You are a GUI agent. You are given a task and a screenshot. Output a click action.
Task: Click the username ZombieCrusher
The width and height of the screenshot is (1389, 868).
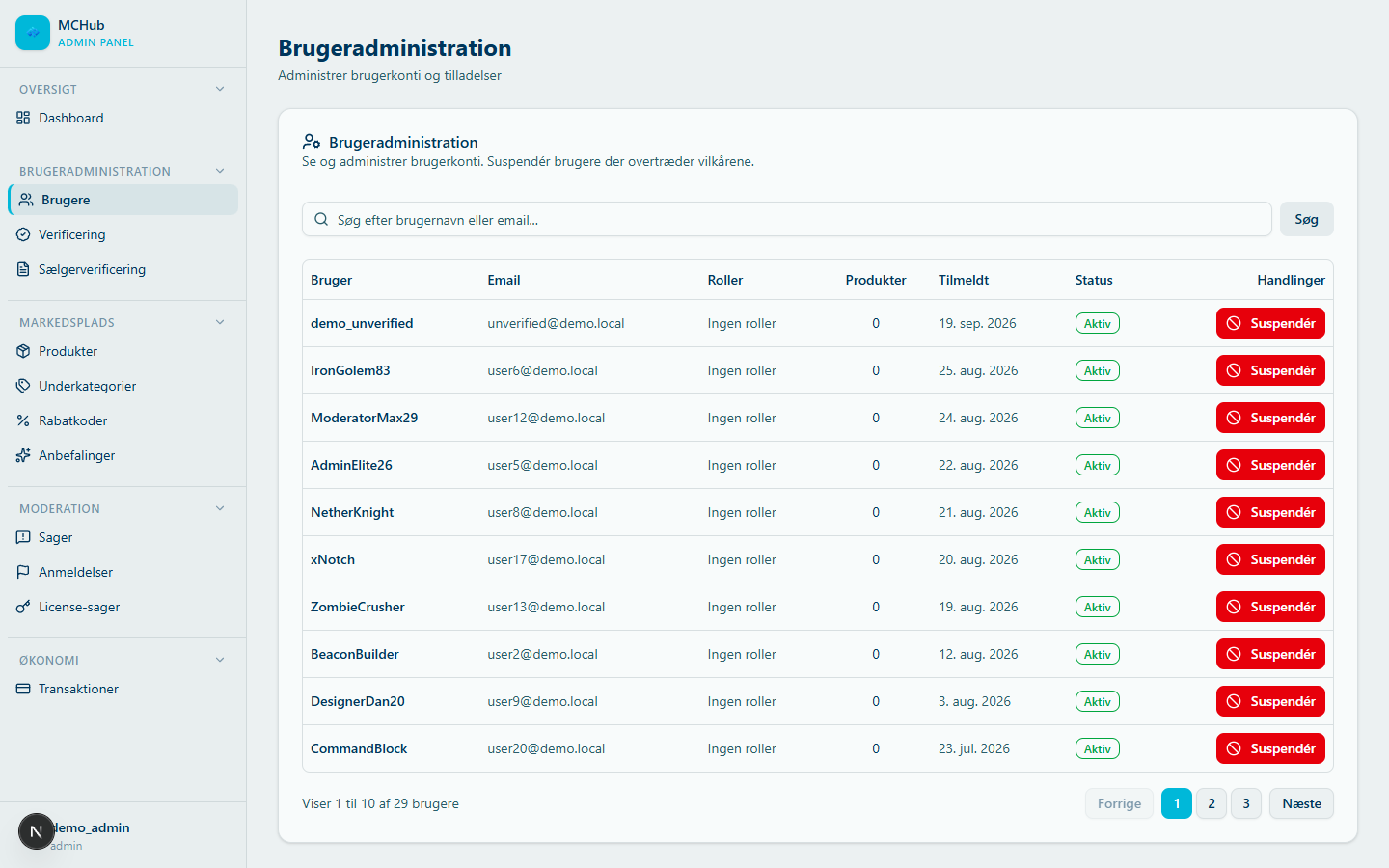(x=358, y=607)
